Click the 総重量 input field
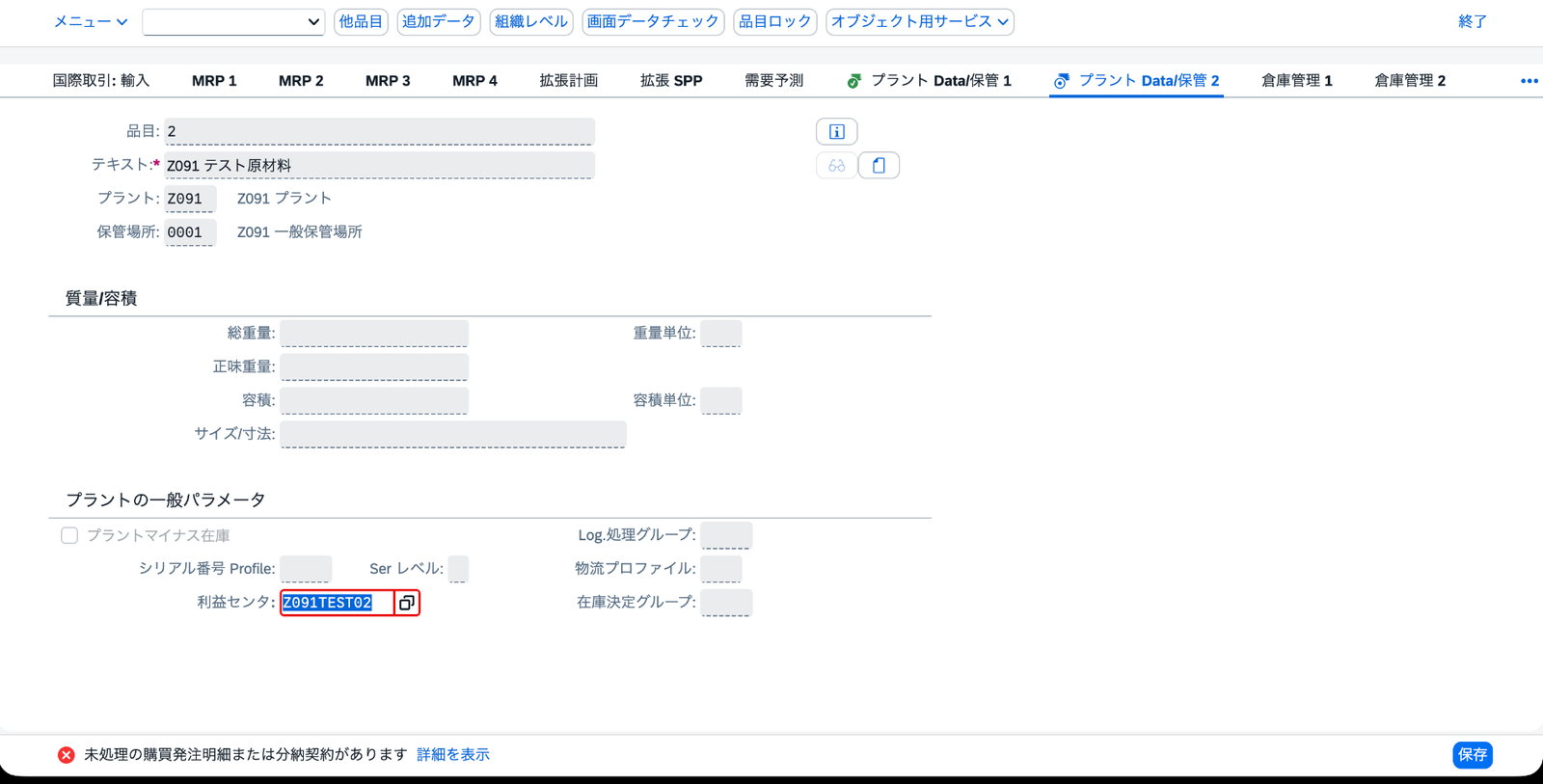This screenshot has height=784, width=1543. click(x=374, y=334)
